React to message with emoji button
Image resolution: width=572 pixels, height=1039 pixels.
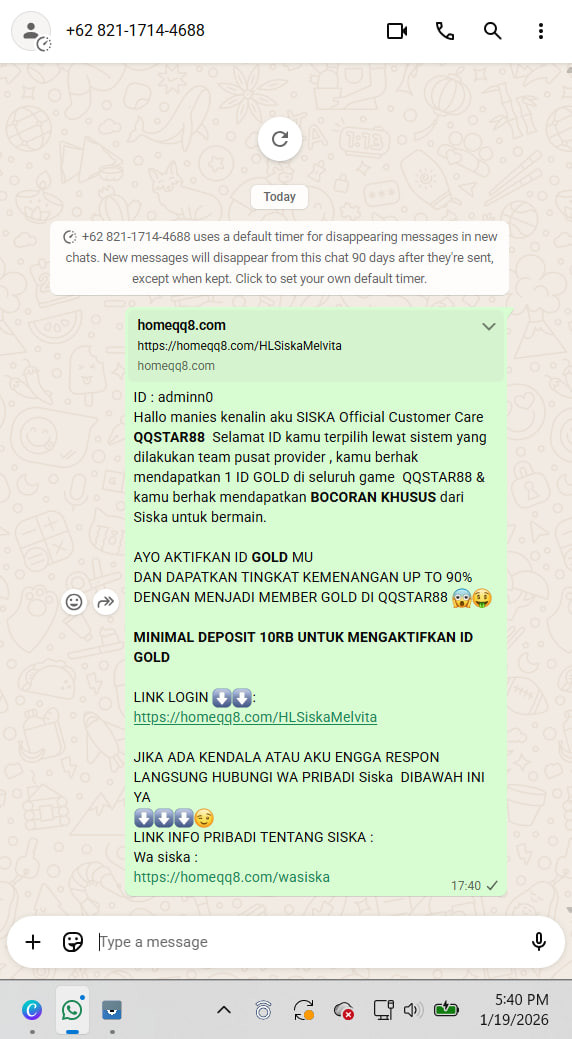pos(74,602)
